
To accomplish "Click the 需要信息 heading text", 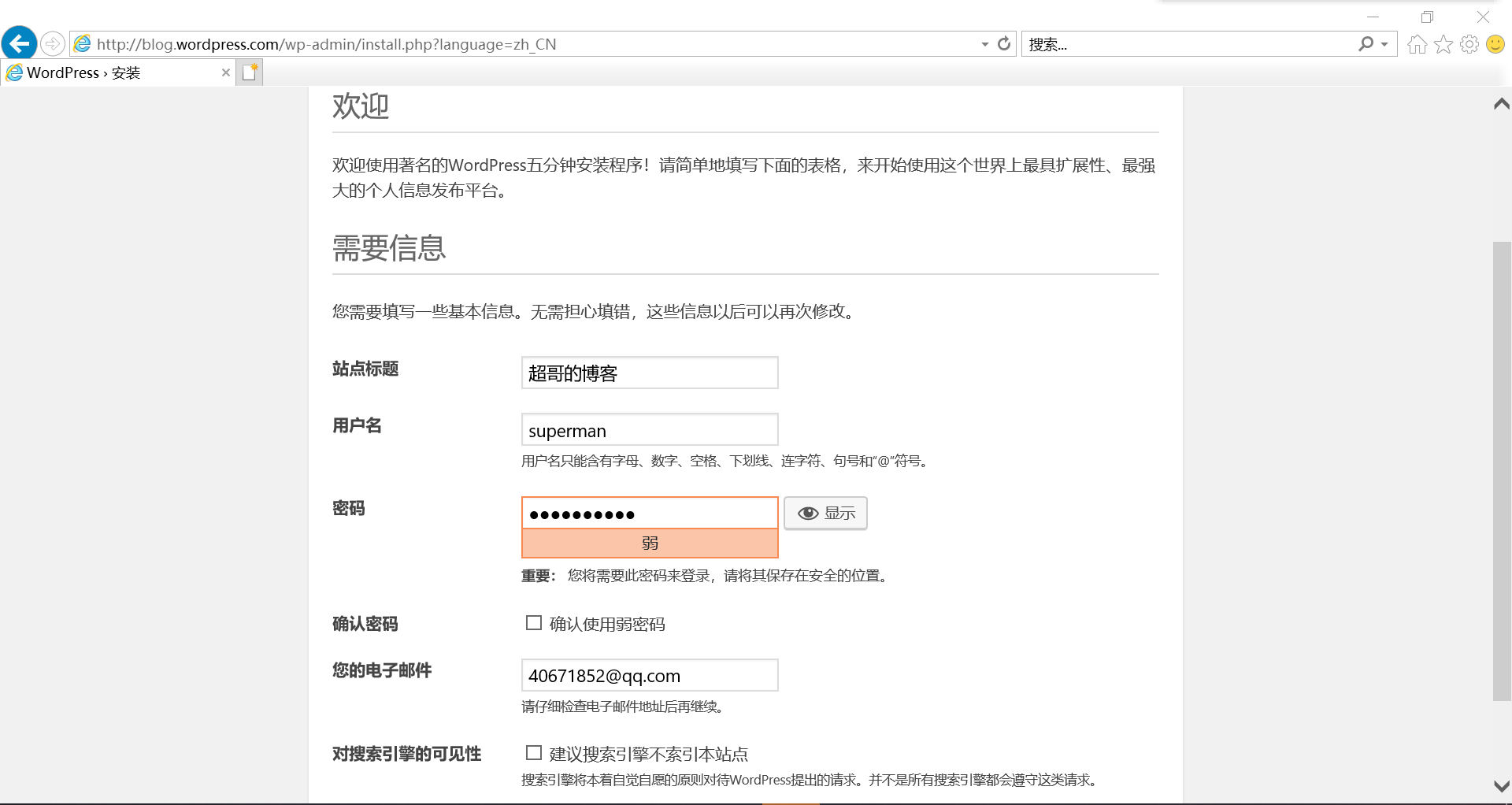I will coord(389,248).
